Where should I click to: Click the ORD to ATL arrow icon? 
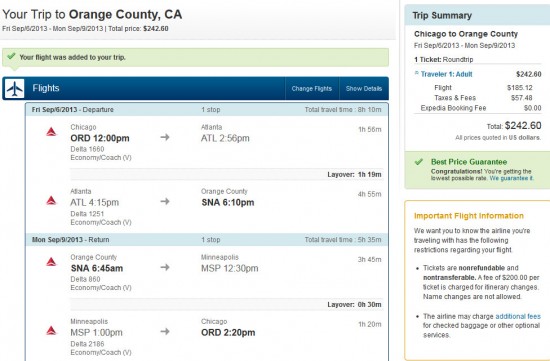pos(165,137)
